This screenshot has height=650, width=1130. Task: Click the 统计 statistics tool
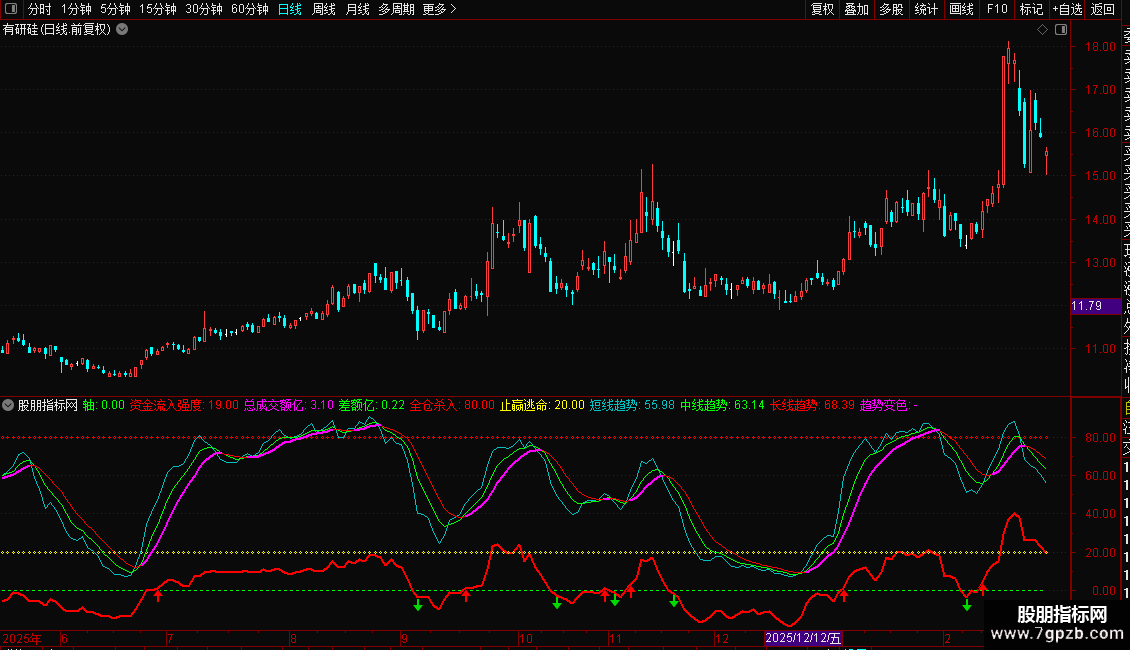[x=926, y=9]
